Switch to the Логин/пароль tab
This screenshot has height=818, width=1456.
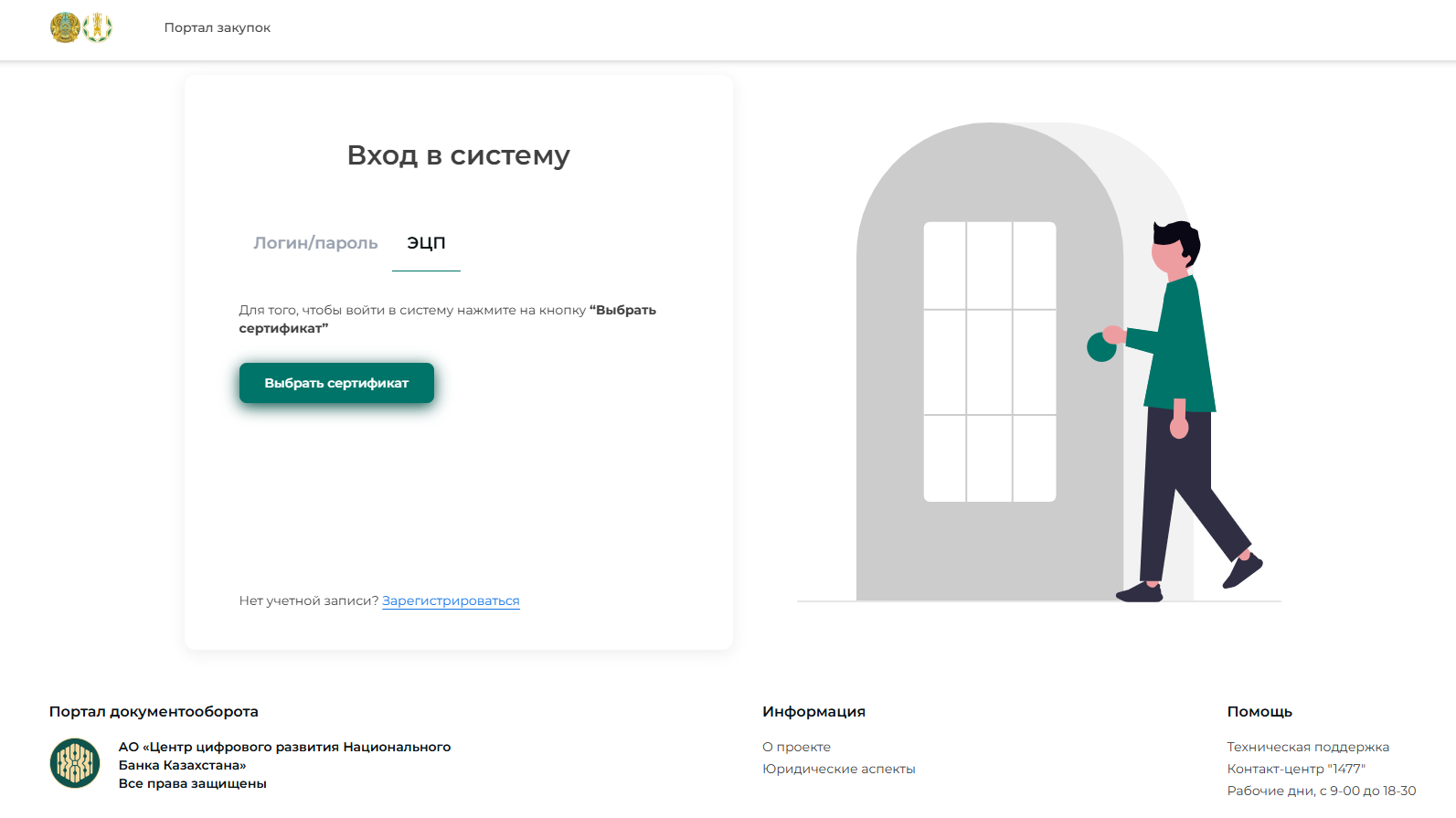(x=315, y=243)
